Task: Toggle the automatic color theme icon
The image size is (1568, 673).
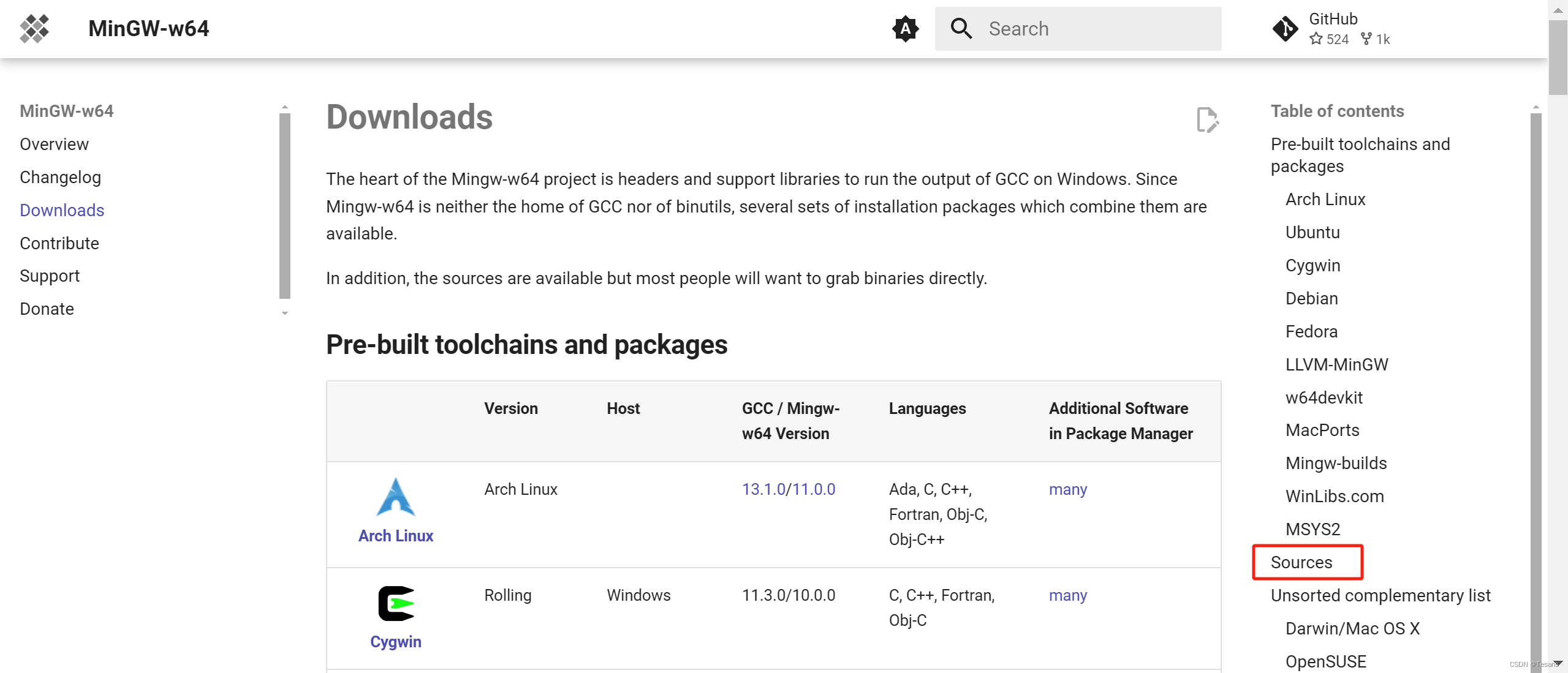Action: [x=905, y=29]
